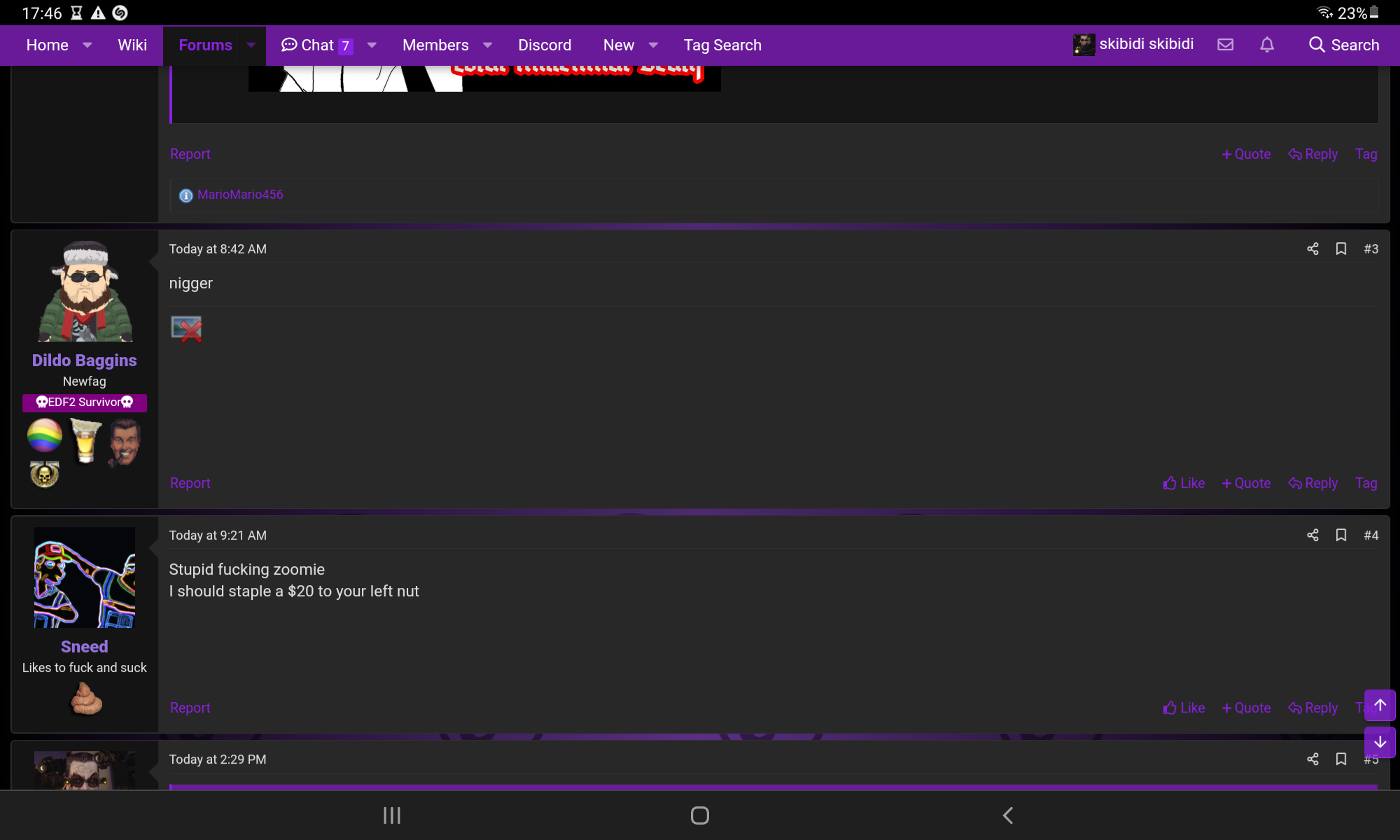Viewport: 1400px width, 840px height.
Task: Expand the Members dropdown arrow
Action: (x=488, y=45)
